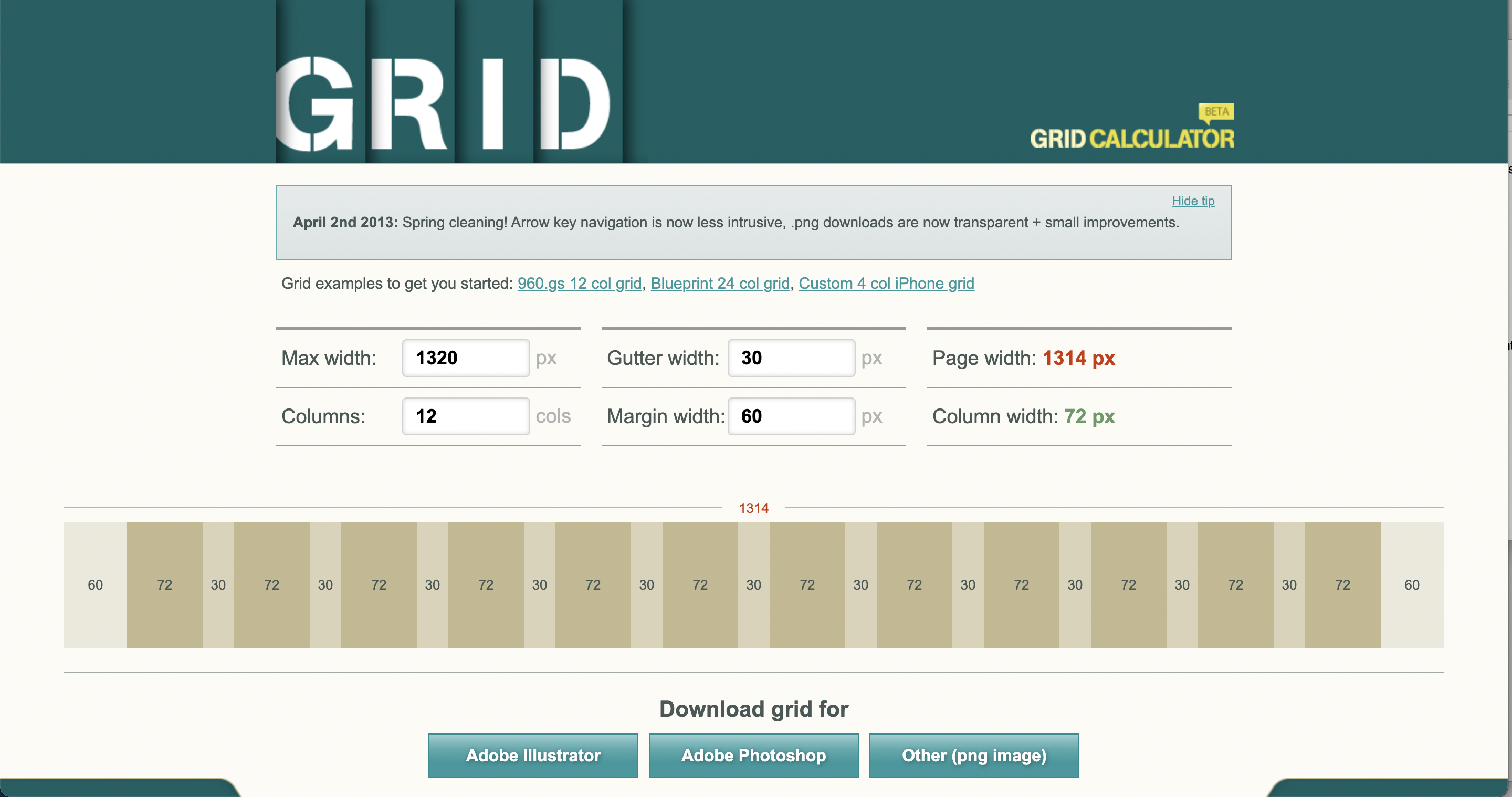
Task: Hide the tip notification bar
Action: (x=1193, y=200)
